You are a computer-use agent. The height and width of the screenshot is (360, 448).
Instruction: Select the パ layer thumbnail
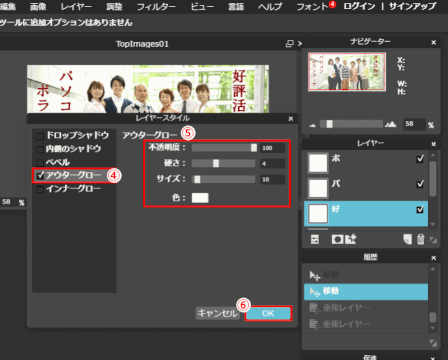[318, 188]
